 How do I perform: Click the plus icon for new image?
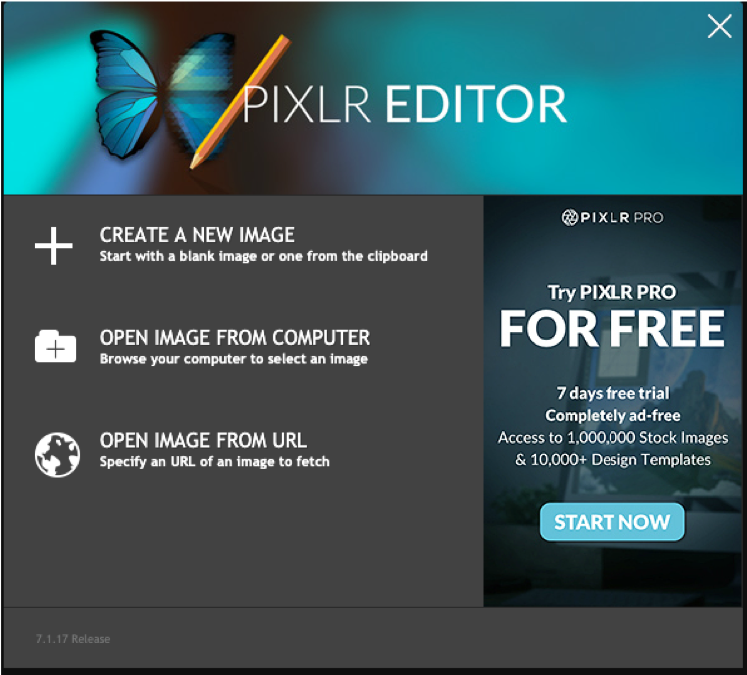coord(54,246)
